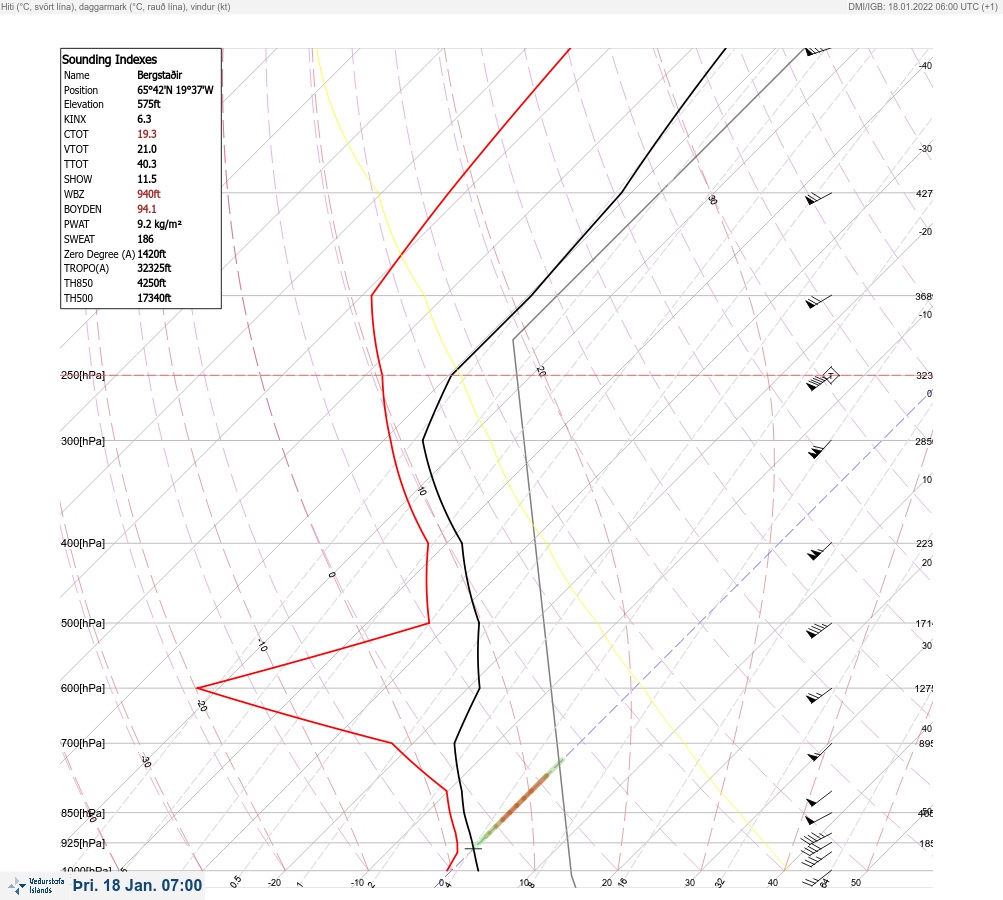The image size is (1003, 900).
Task: Click the '400[hPa]' pressure label
Action: 83,543
